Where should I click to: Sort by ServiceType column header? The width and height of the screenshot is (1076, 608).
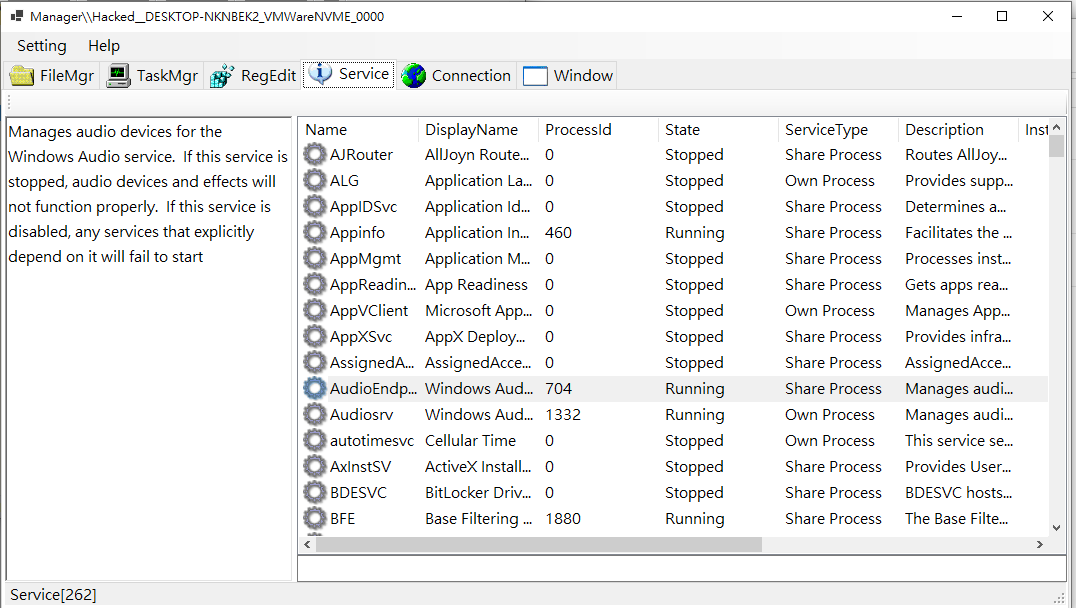(x=839, y=130)
